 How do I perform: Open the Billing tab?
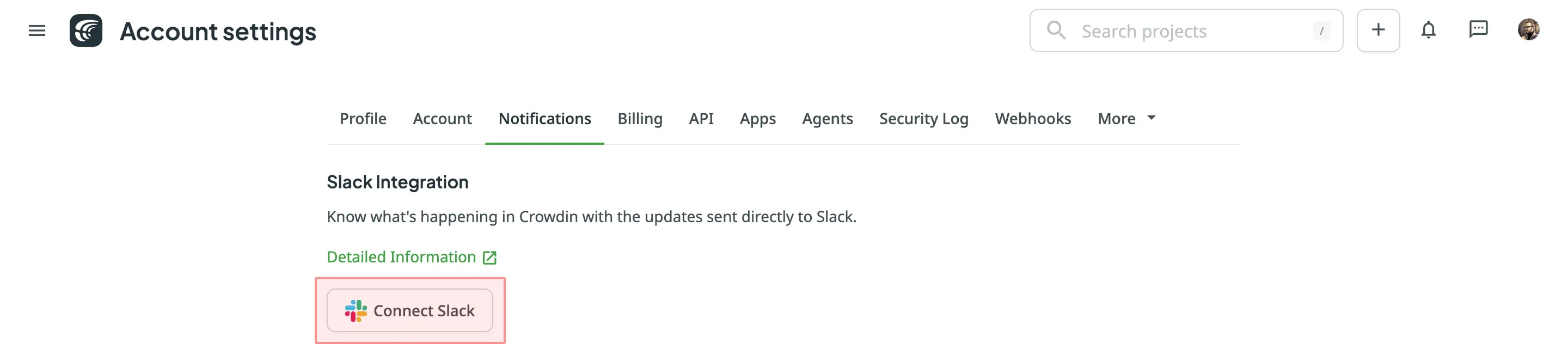(x=640, y=119)
